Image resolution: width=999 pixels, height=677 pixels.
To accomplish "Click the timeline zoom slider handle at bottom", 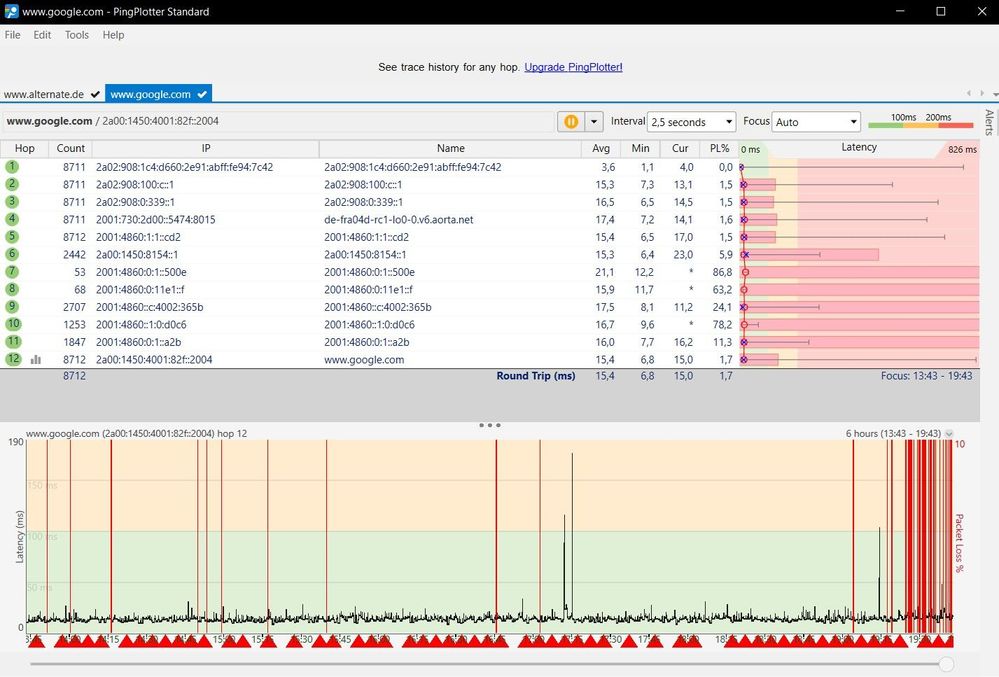I will (x=946, y=664).
